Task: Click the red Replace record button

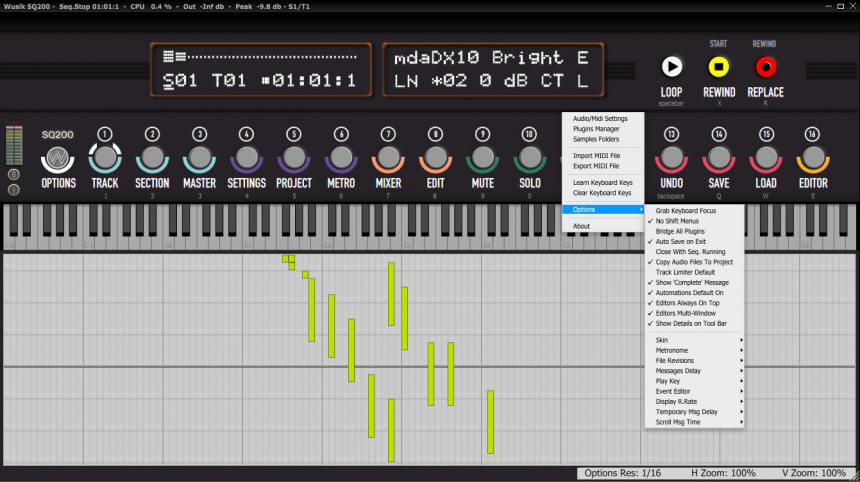Action: point(766,67)
